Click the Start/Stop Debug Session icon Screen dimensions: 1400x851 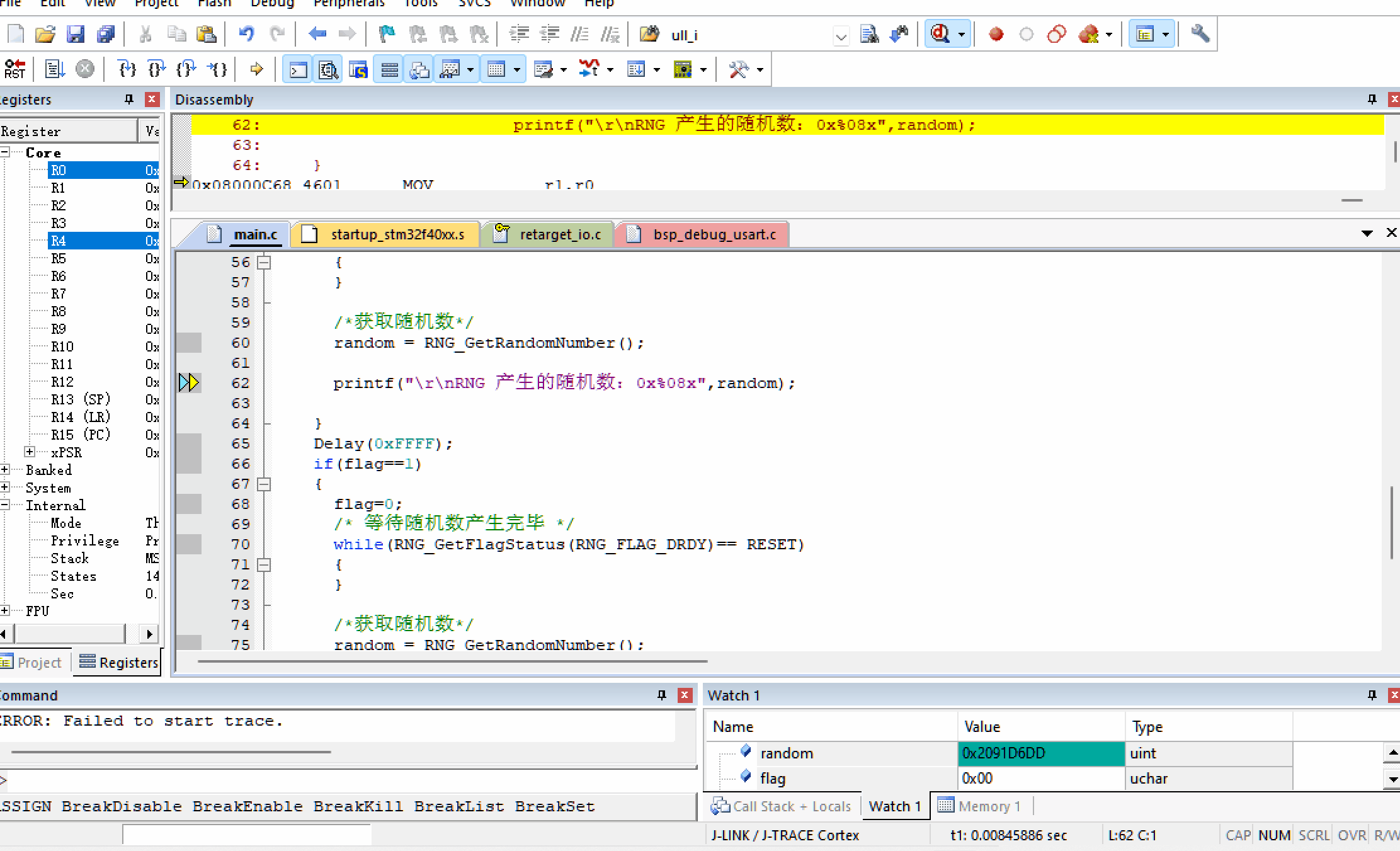[940, 34]
